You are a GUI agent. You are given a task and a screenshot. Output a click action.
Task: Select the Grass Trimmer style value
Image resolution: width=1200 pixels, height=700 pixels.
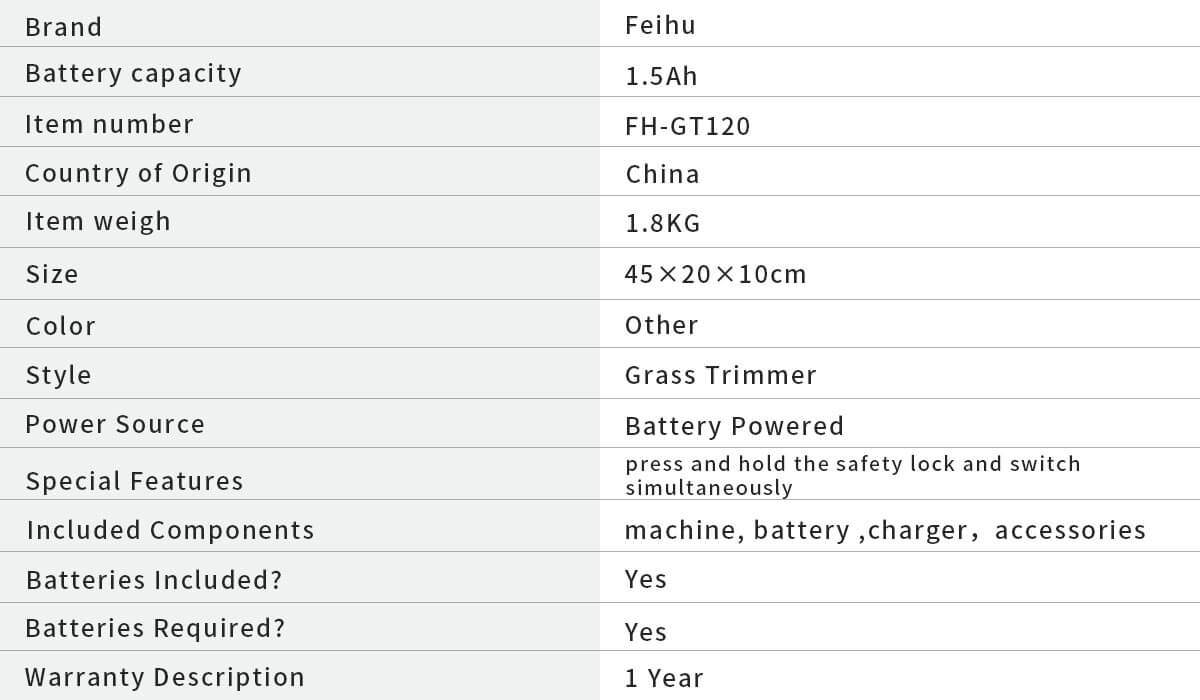[x=720, y=375]
